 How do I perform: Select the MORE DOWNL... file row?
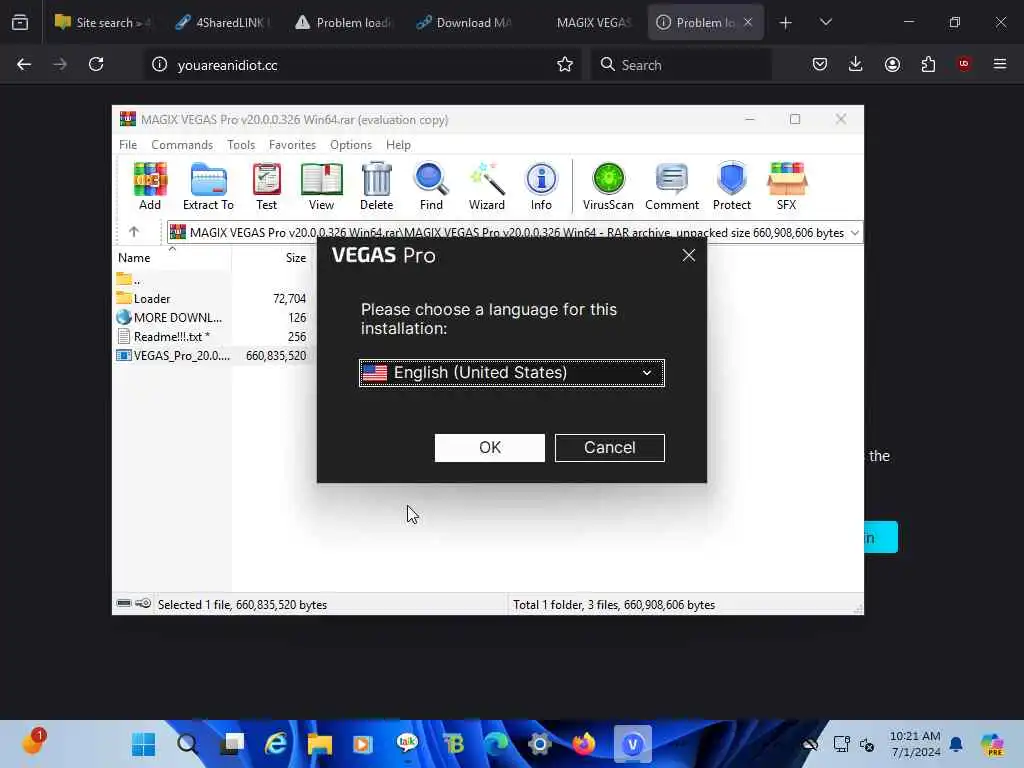point(211,317)
